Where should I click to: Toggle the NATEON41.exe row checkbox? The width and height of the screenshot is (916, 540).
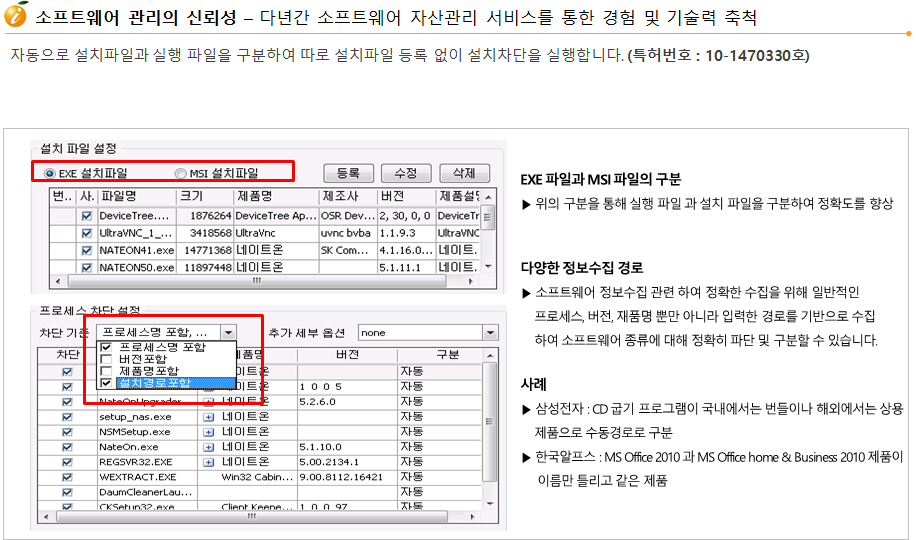pyautogui.click(x=87, y=250)
